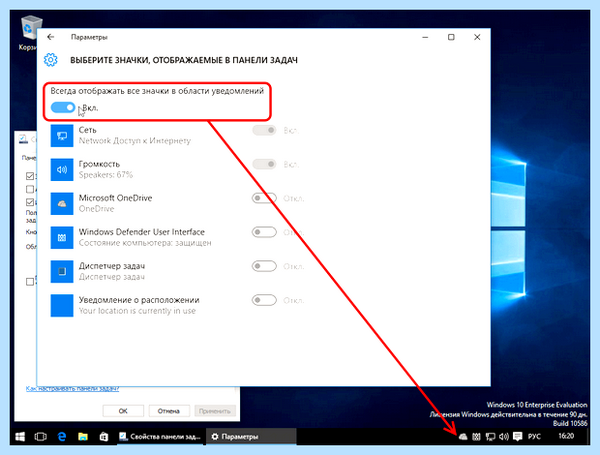Click the Microsoft OneDrive cloud icon tile
Viewport: 600px width, 455px height.
click(x=62, y=204)
